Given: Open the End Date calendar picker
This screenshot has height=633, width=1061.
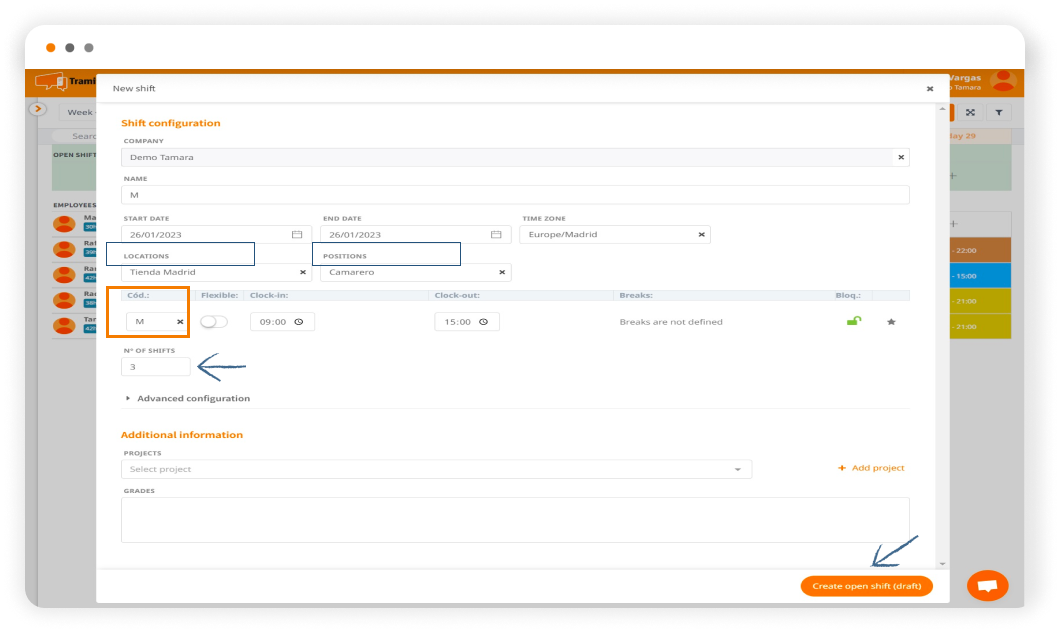Looking at the screenshot, I should click(495, 234).
